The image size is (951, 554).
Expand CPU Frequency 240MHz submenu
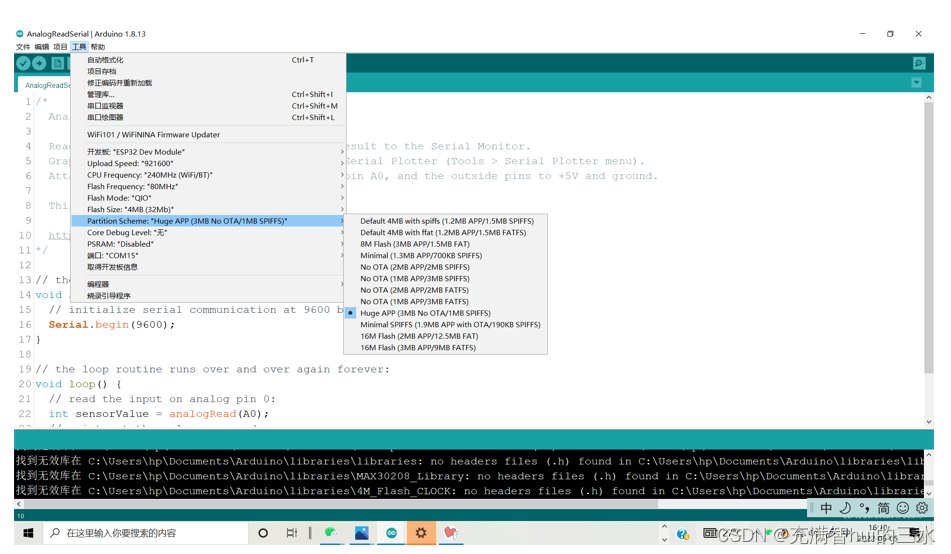208,175
